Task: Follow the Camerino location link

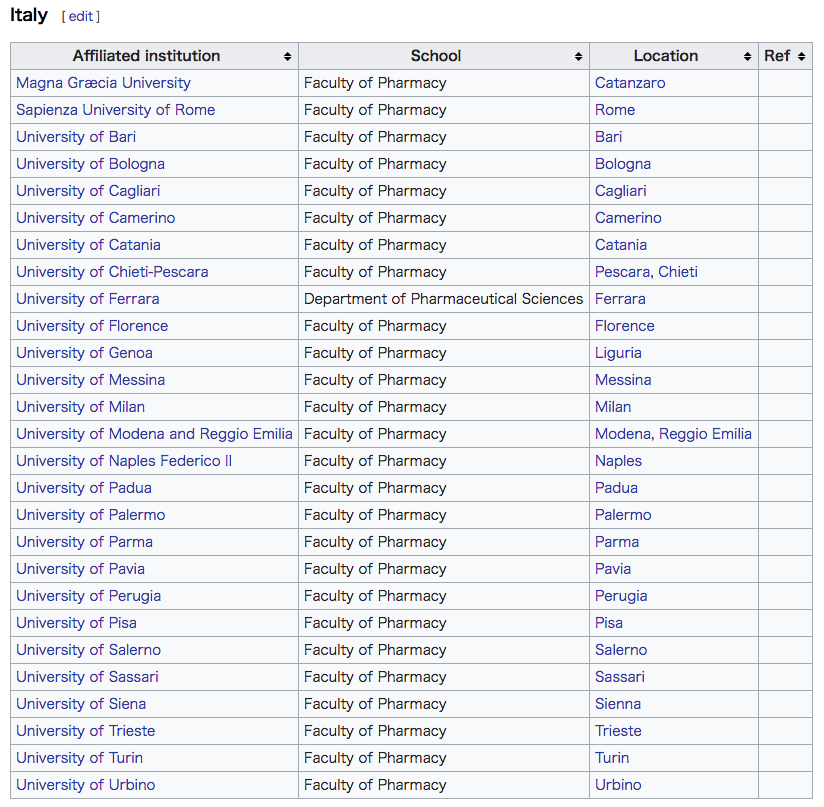Action: 628,218
